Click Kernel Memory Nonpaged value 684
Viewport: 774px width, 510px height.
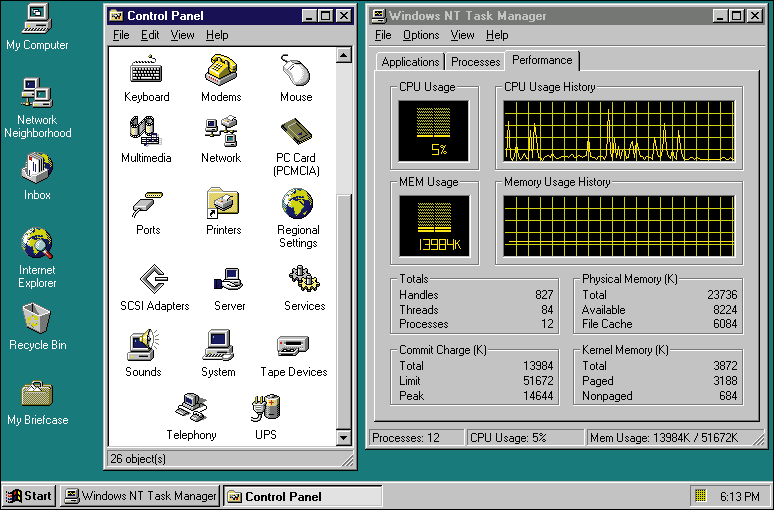pos(728,395)
